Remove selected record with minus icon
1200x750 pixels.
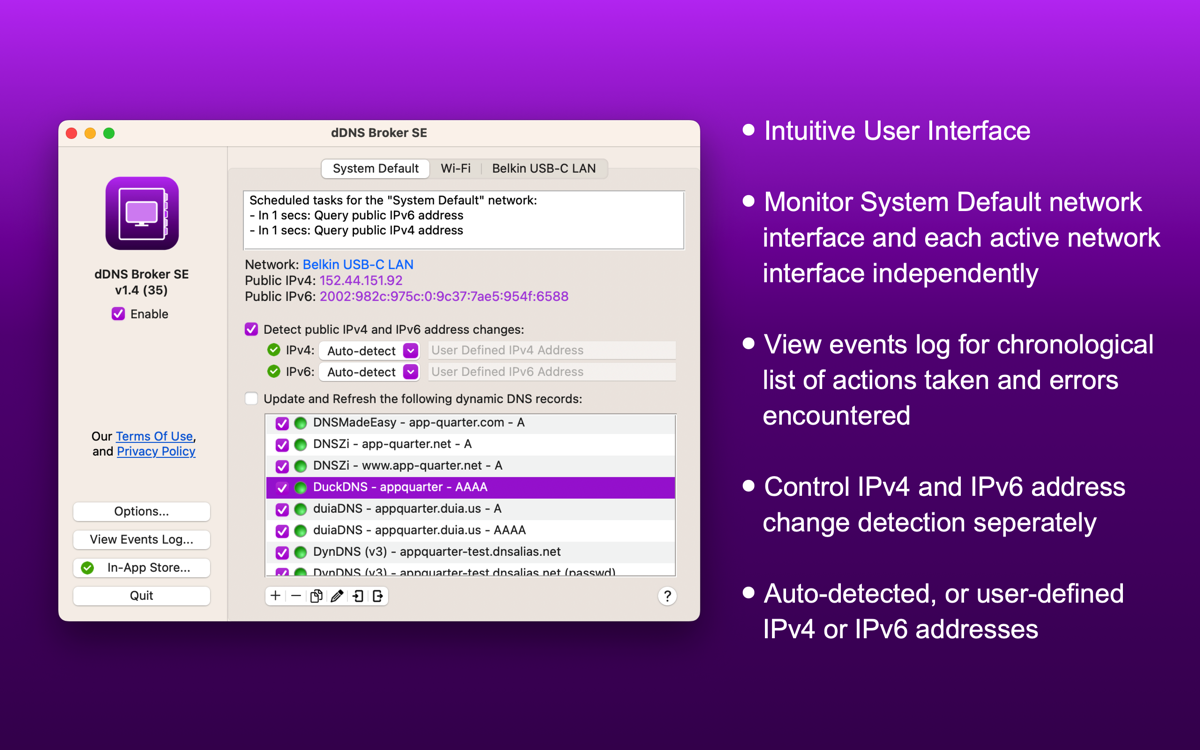click(296, 596)
